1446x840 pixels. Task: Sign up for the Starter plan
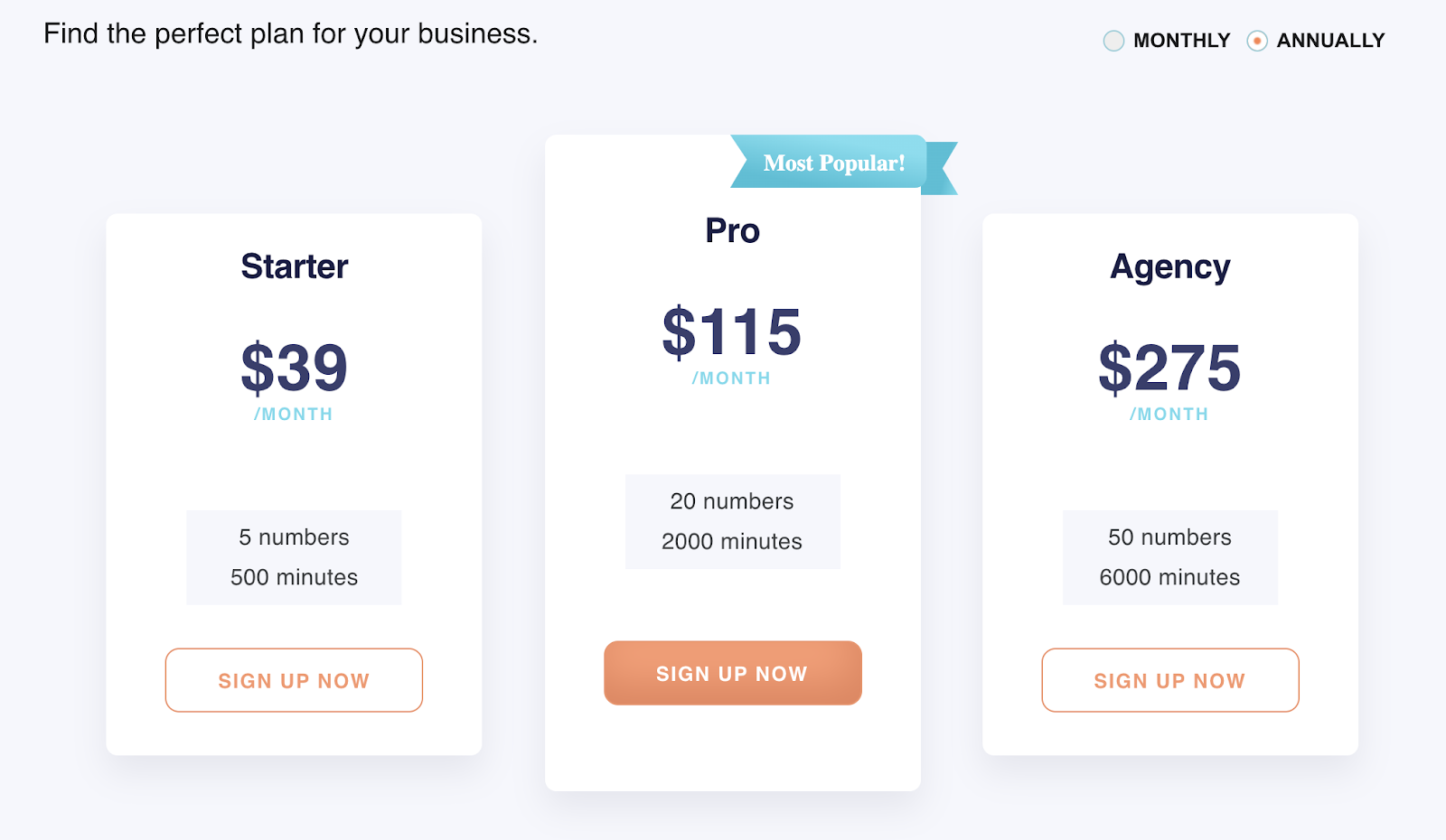294,680
